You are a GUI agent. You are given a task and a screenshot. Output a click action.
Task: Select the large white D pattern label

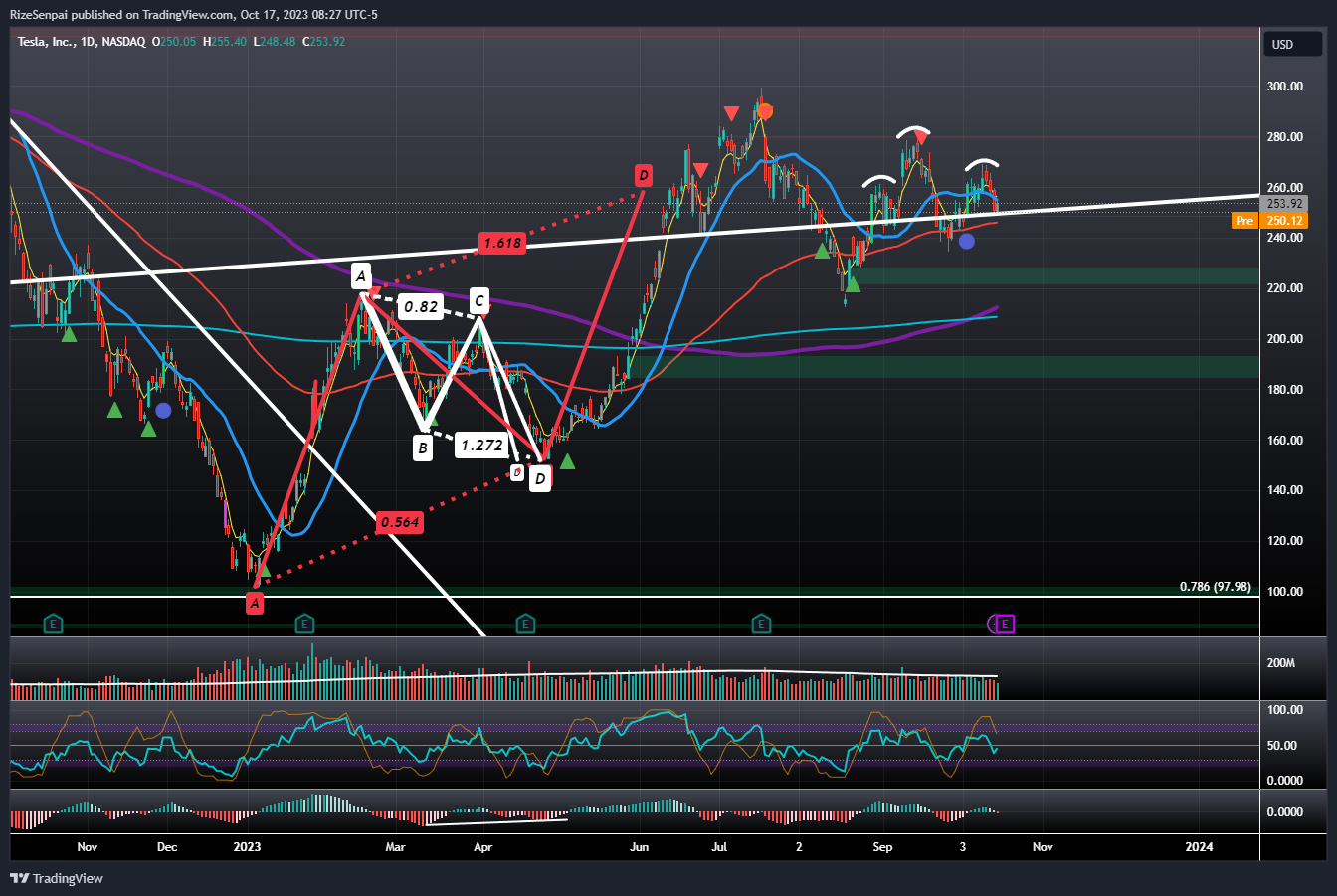point(539,479)
